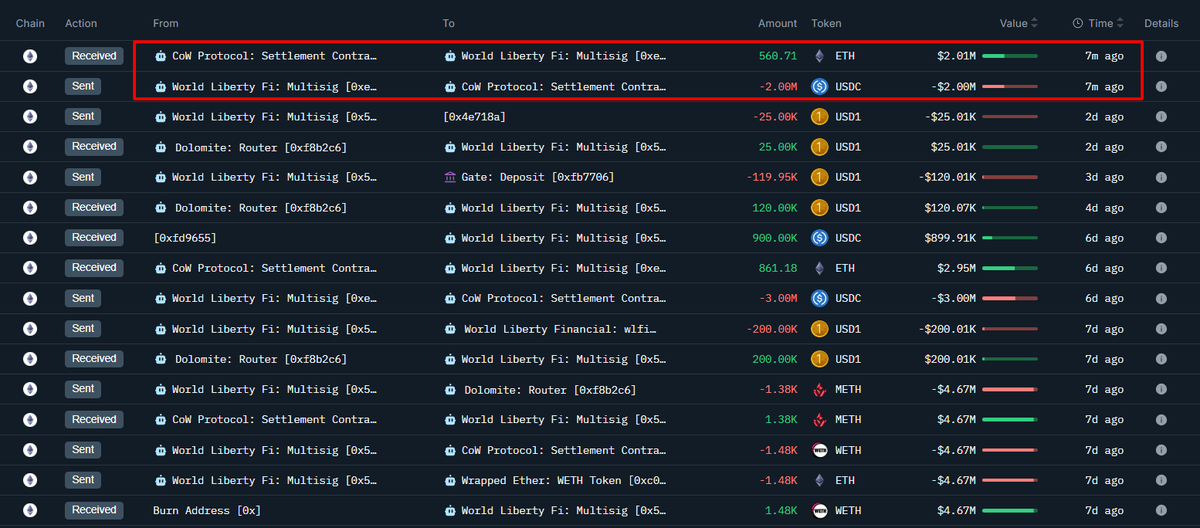Screen dimensions: 1200x528
Task: Click the USD1 token icon in -25.00K row
Action: 820,117
